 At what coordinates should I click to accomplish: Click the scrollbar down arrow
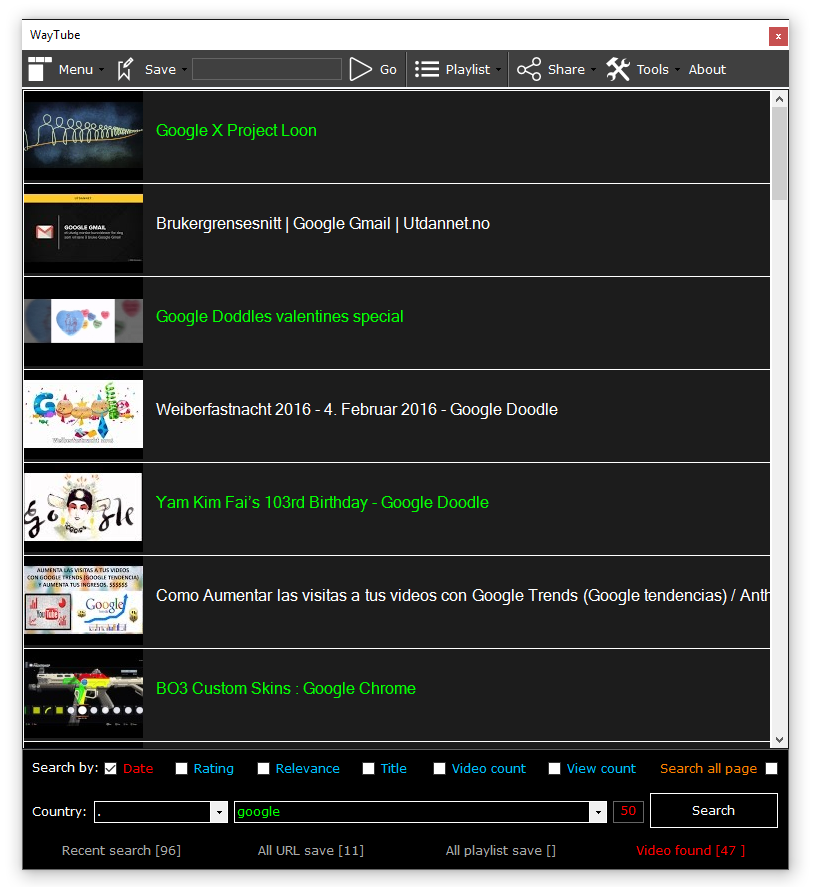pos(780,740)
